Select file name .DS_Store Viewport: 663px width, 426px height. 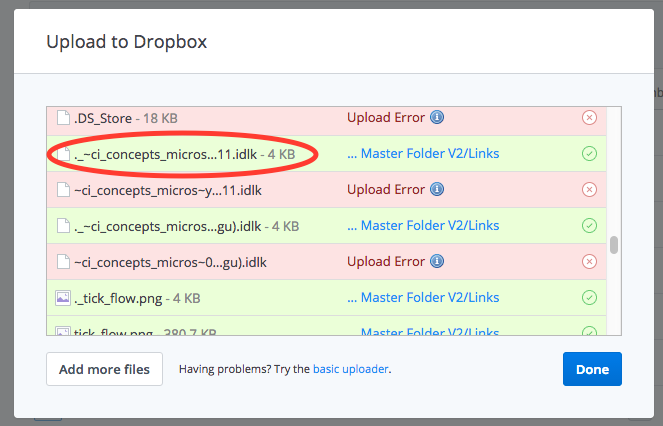(103, 118)
